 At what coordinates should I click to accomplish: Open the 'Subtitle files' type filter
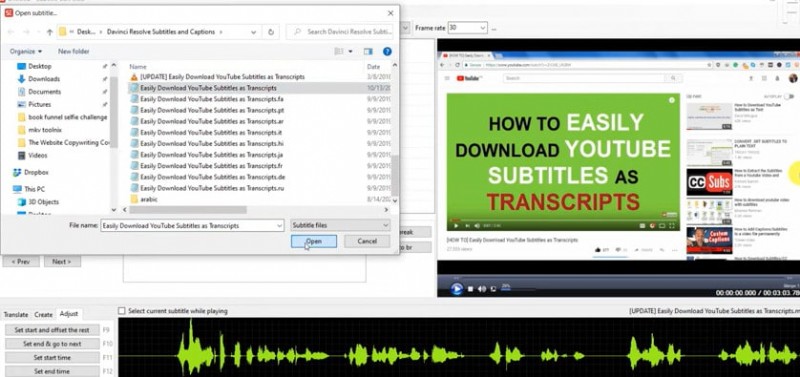pos(340,225)
